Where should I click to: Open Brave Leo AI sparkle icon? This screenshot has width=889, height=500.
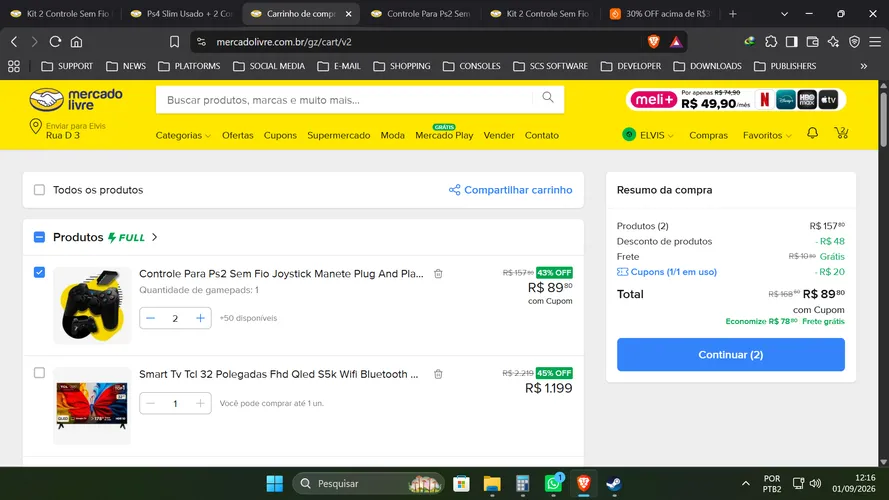pos(833,41)
